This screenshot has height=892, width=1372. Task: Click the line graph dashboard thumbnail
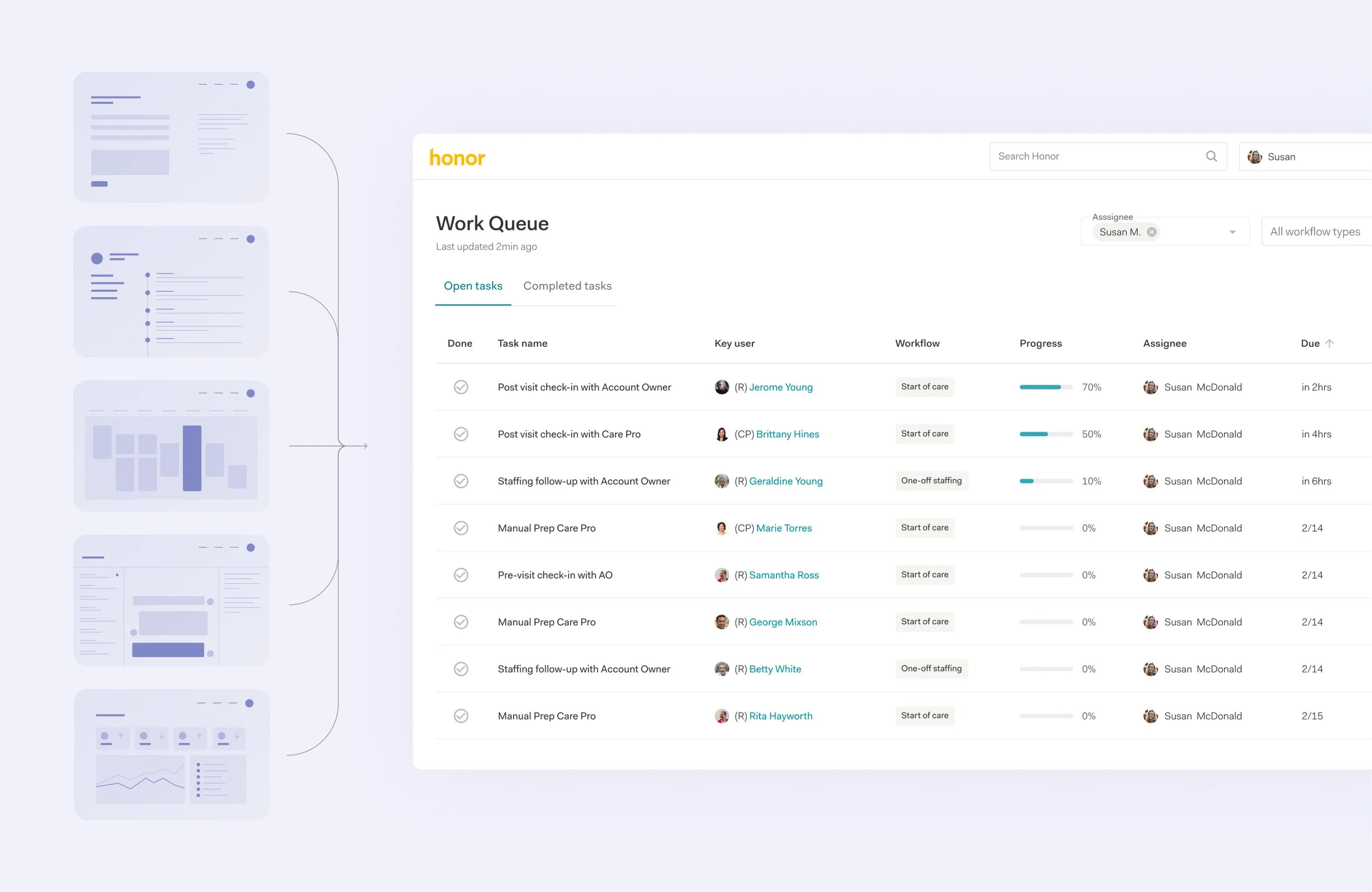[171, 754]
